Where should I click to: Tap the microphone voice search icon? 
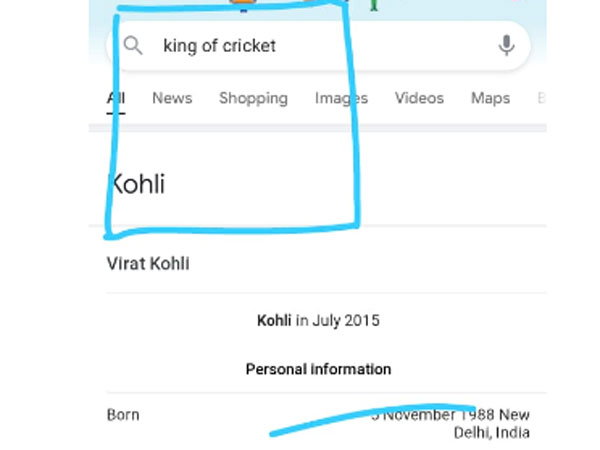click(x=506, y=45)
